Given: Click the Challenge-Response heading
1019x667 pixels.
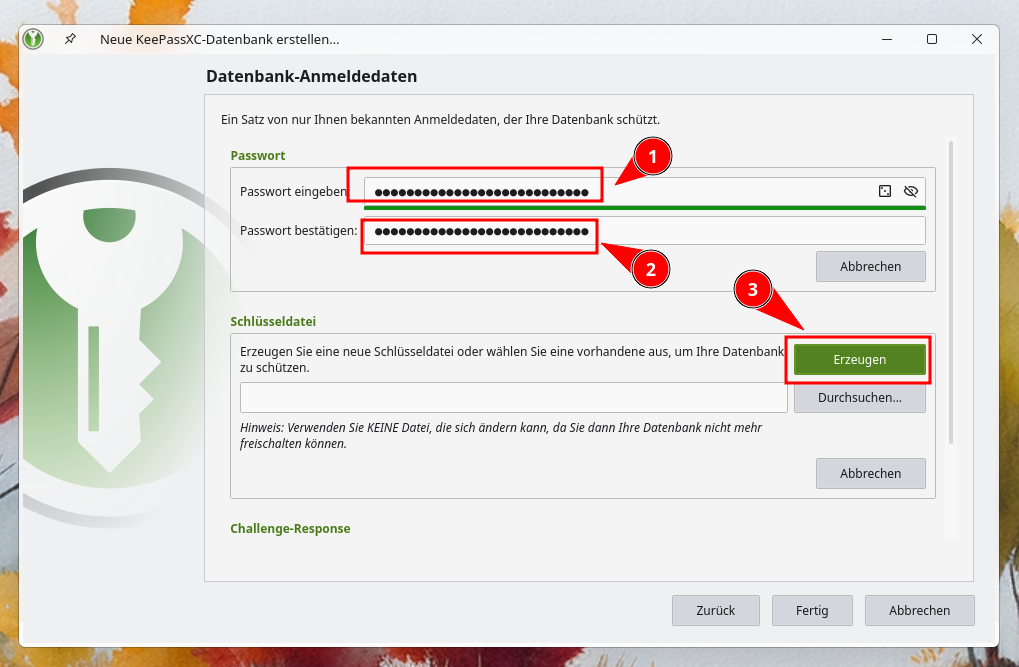Looking at the screenshot, I should [290, 529].
